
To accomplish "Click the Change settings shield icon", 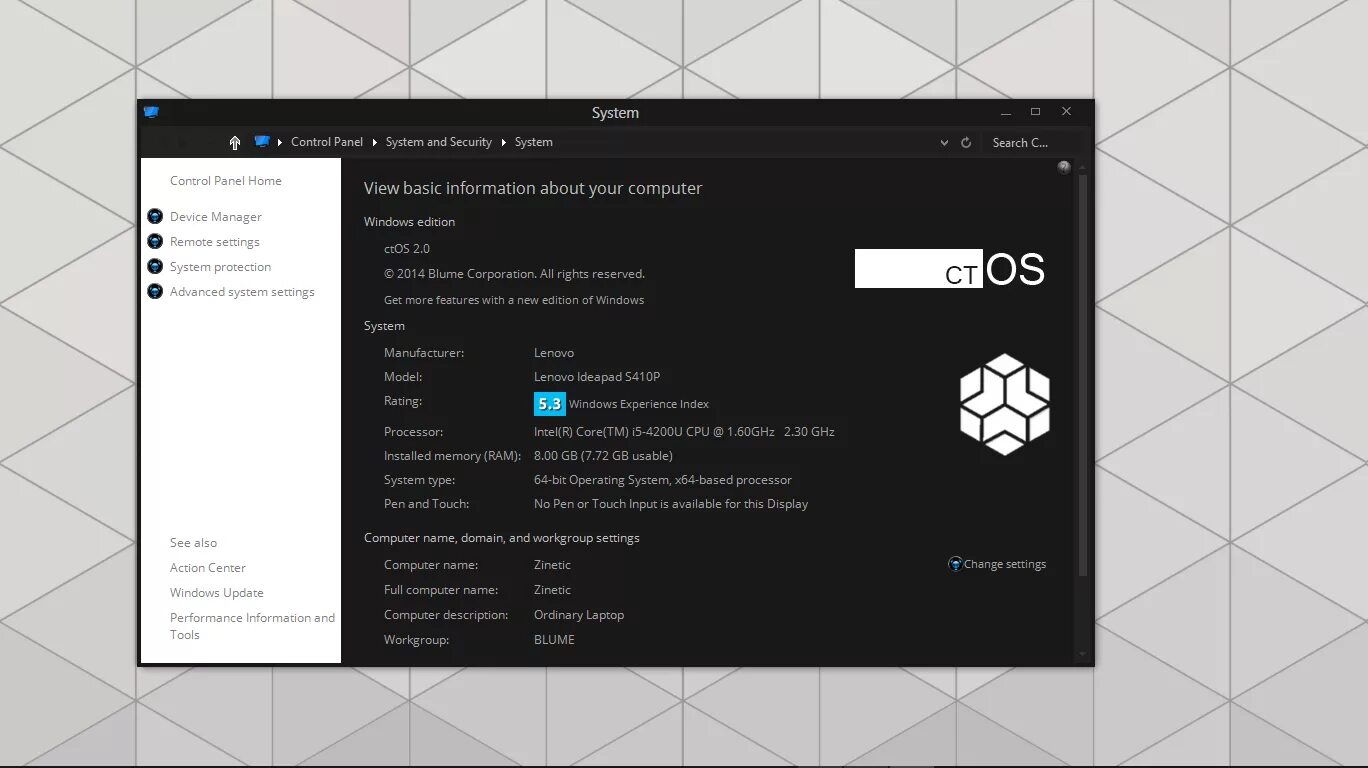I will (955, 563).
